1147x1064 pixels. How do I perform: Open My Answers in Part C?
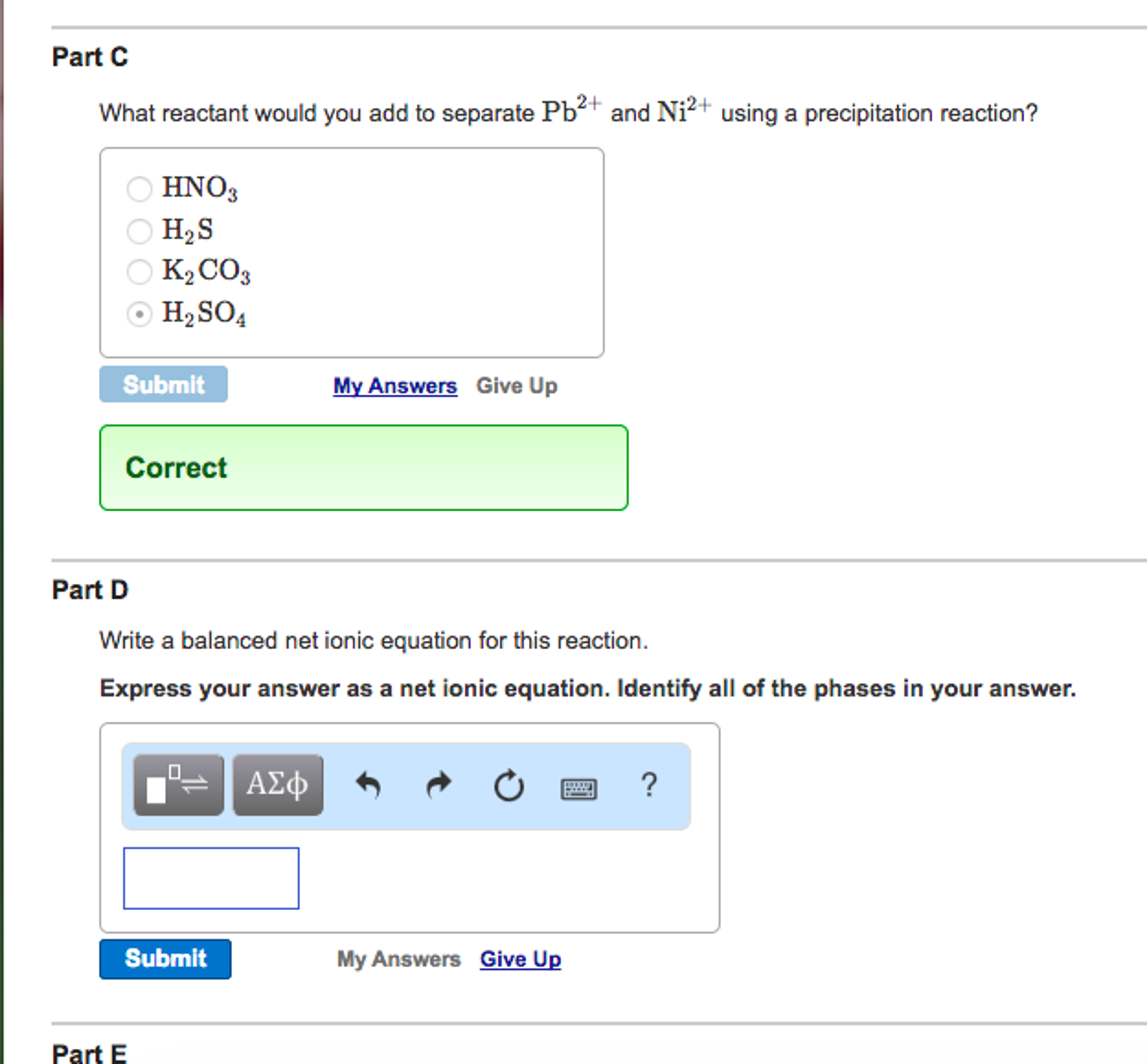click(395, 386)
